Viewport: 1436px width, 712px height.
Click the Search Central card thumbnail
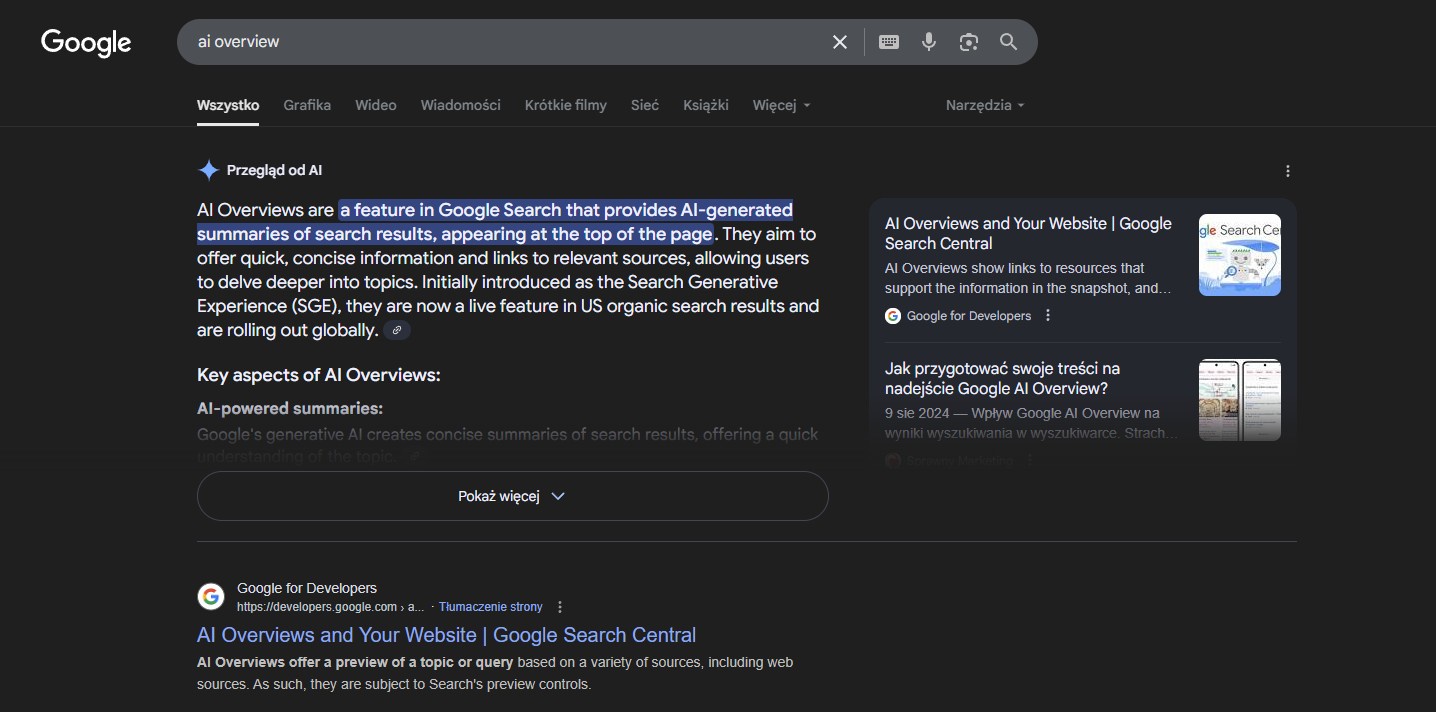pos(1239,255)
